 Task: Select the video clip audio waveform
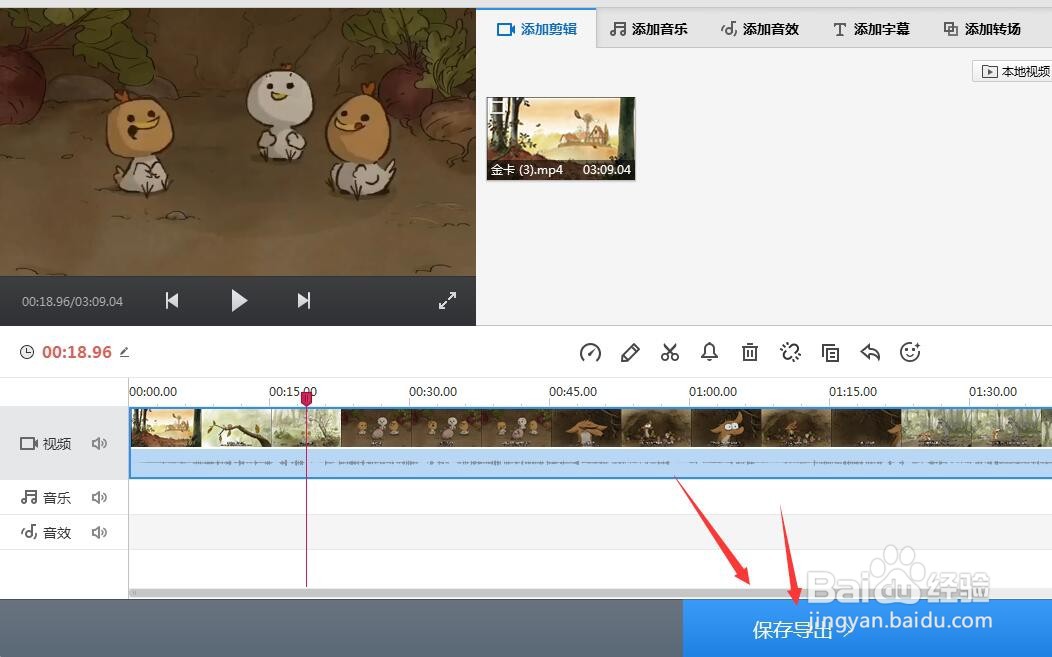point(590,462)
